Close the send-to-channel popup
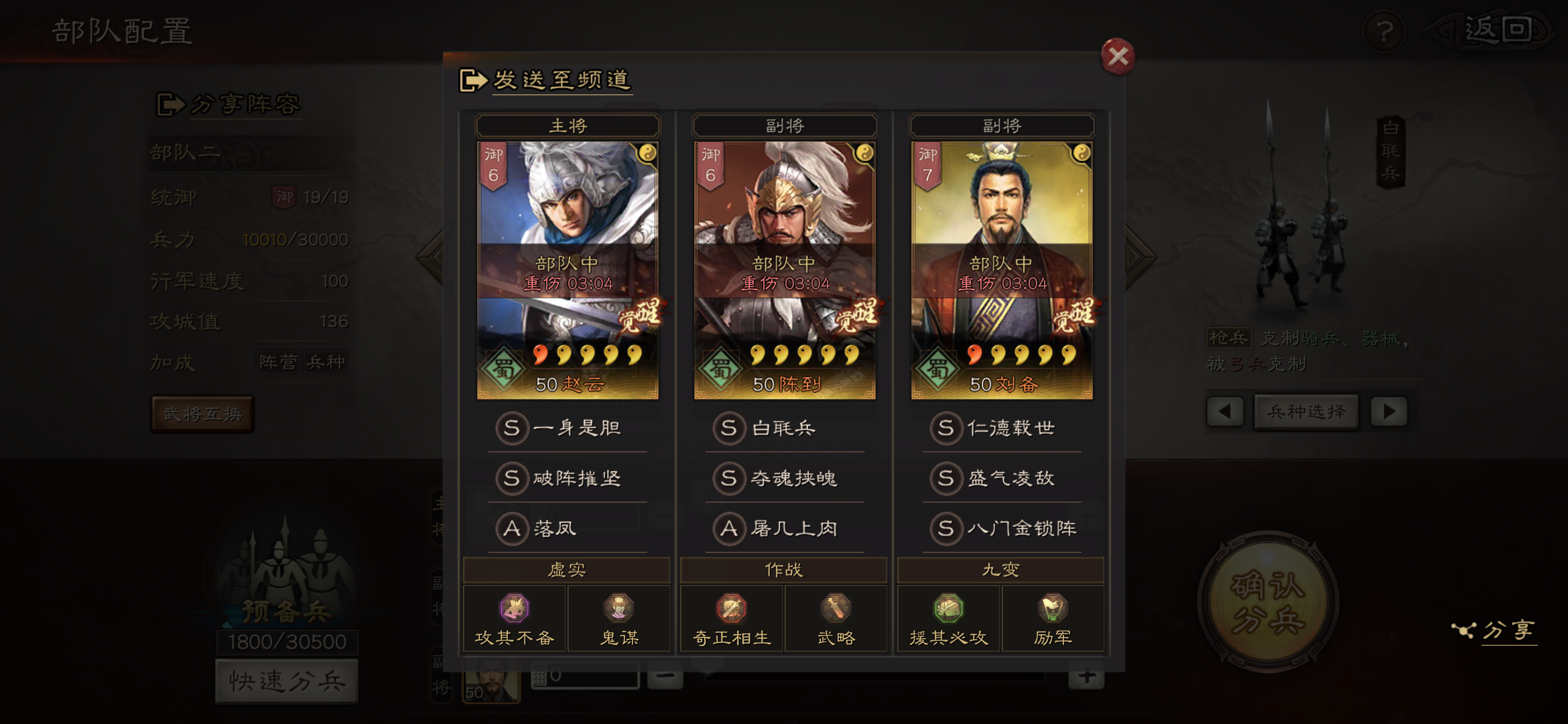This screenshot has width=1568, height=724. pyautogui.click(x=1118, y=56)
